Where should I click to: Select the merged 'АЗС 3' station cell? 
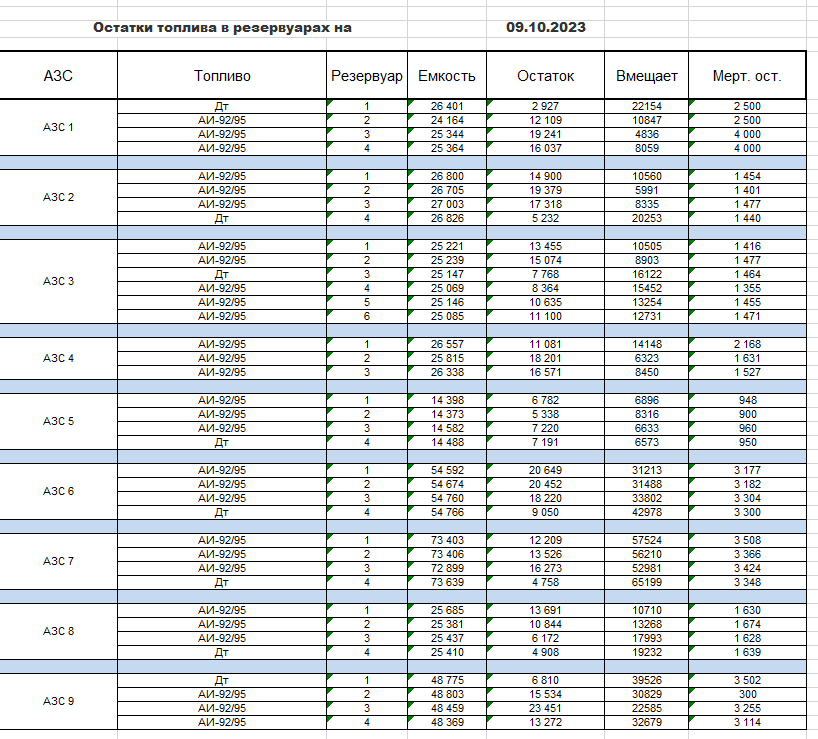(58, 281)
